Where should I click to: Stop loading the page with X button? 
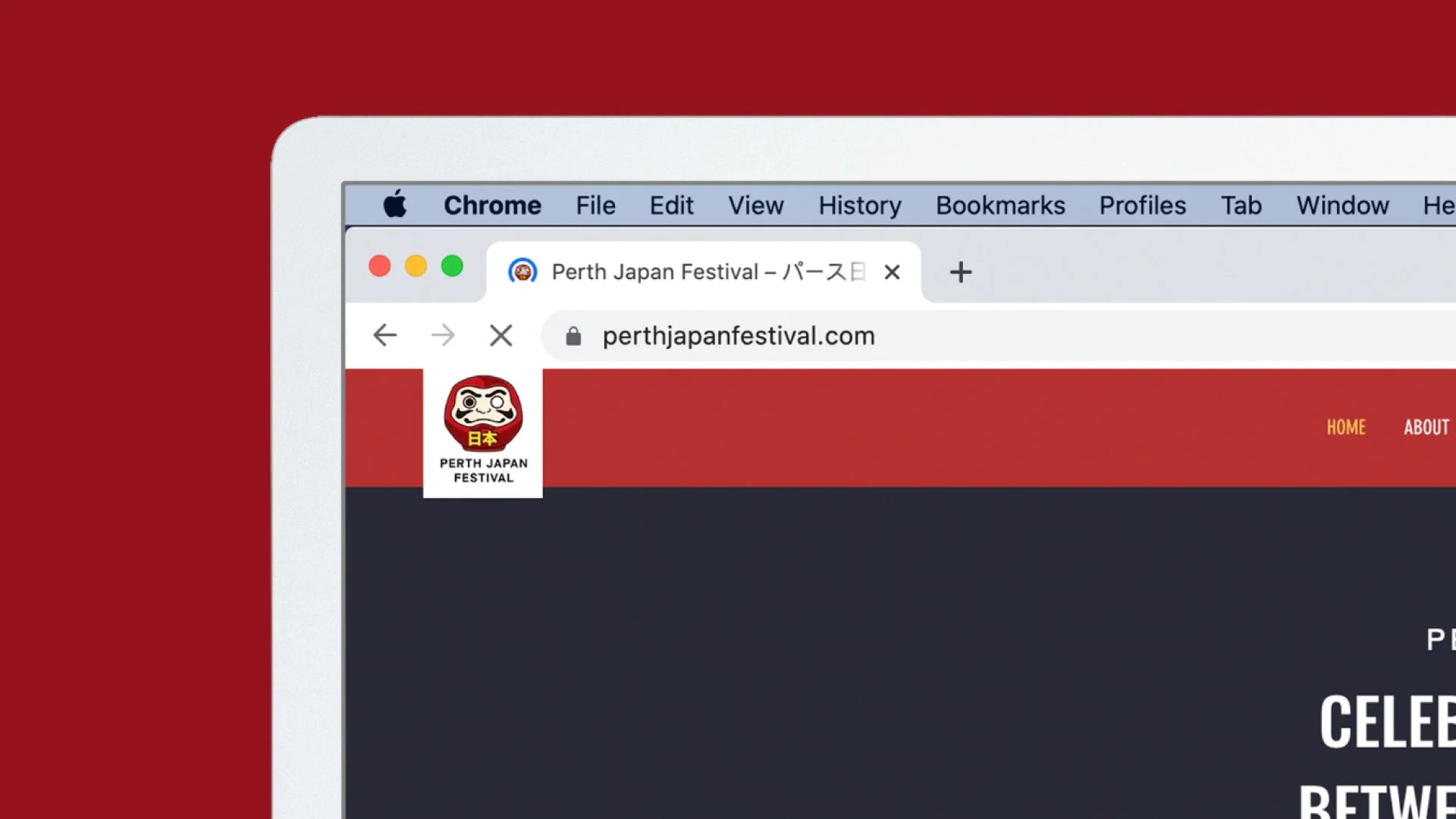point(500,335)
